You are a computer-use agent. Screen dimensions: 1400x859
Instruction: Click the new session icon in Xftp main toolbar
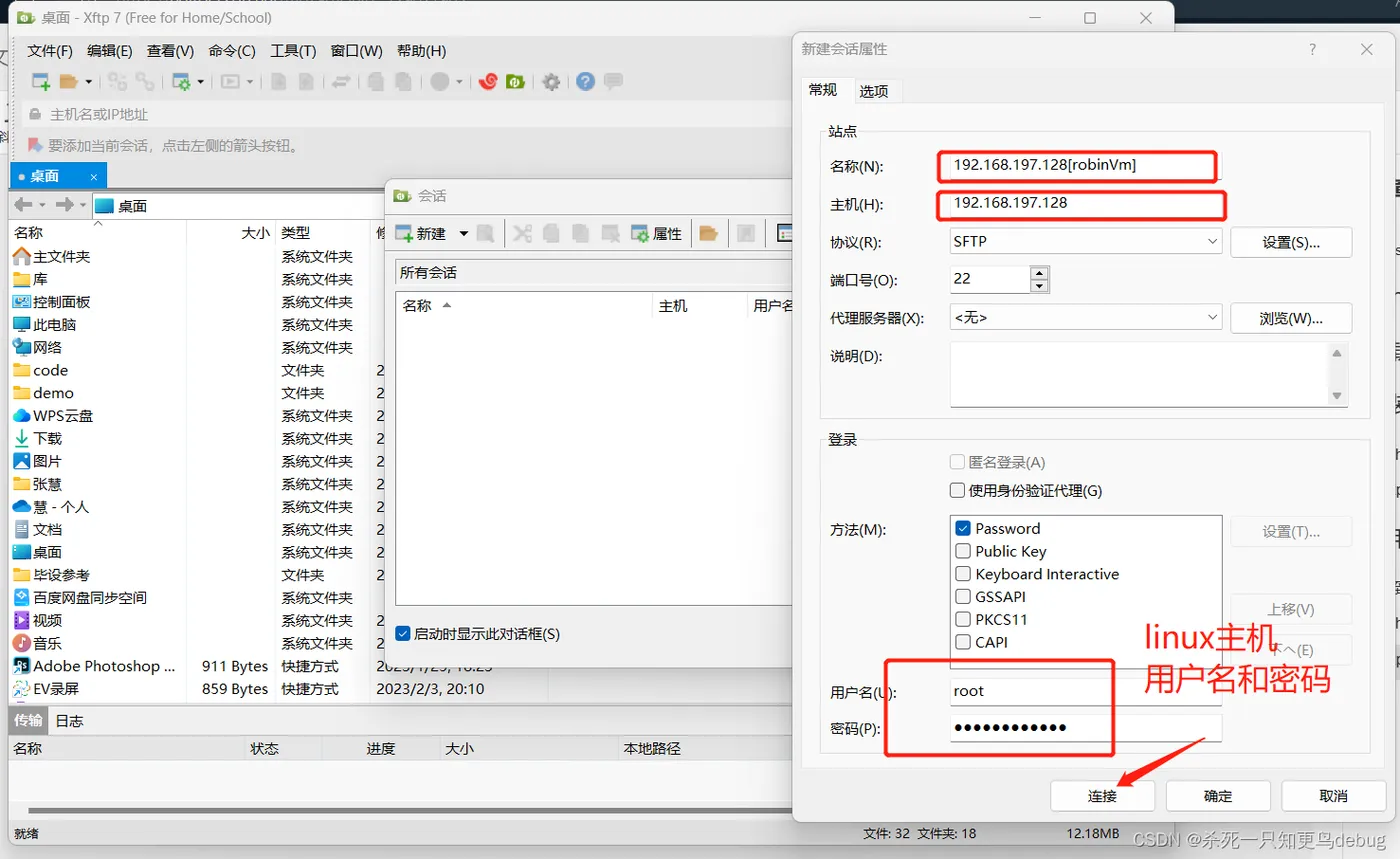coord(41,82)
